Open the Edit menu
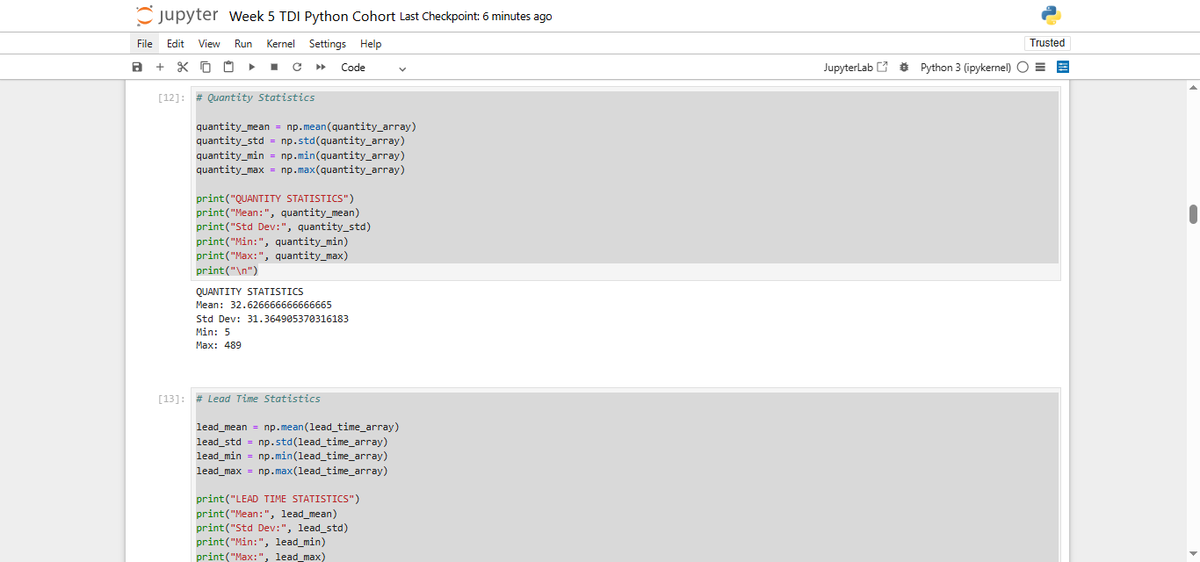 175,43
